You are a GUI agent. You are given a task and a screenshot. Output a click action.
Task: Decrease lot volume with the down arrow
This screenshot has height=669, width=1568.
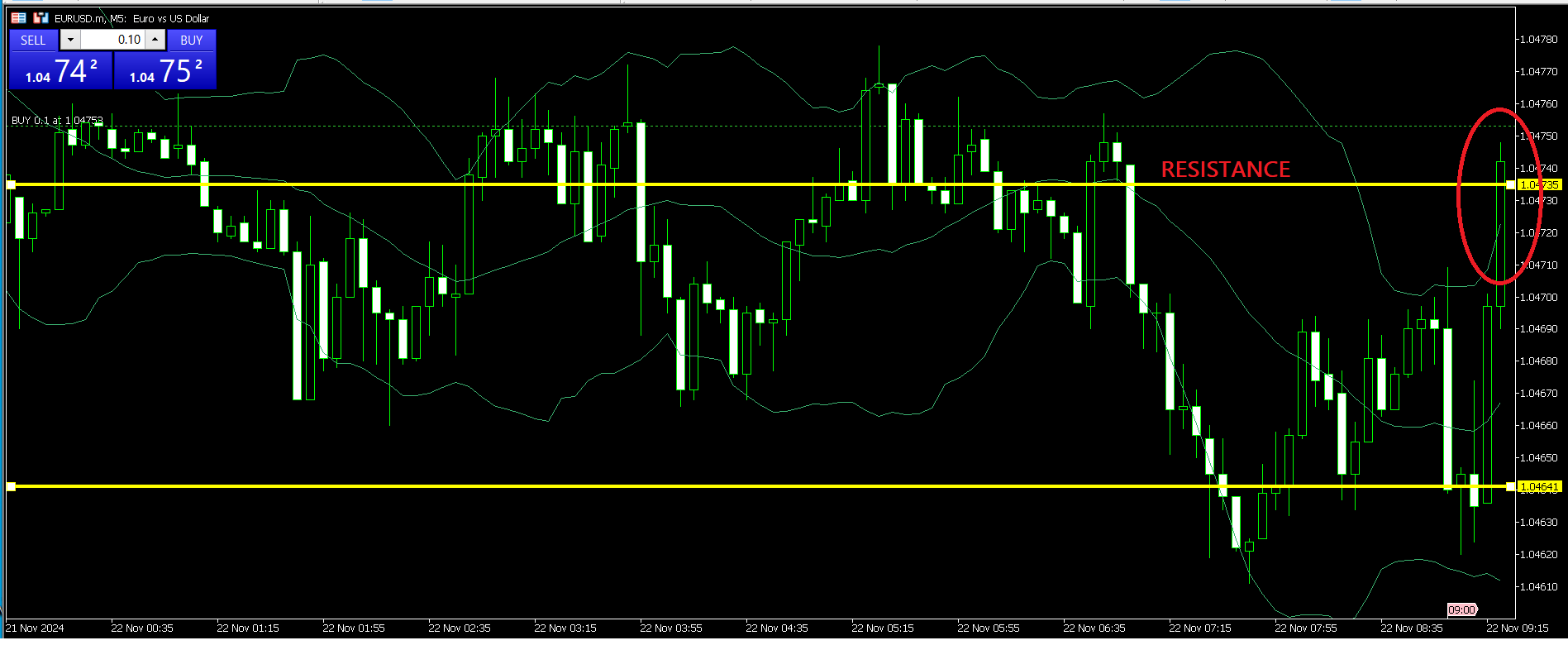click(x=70, y=40)
